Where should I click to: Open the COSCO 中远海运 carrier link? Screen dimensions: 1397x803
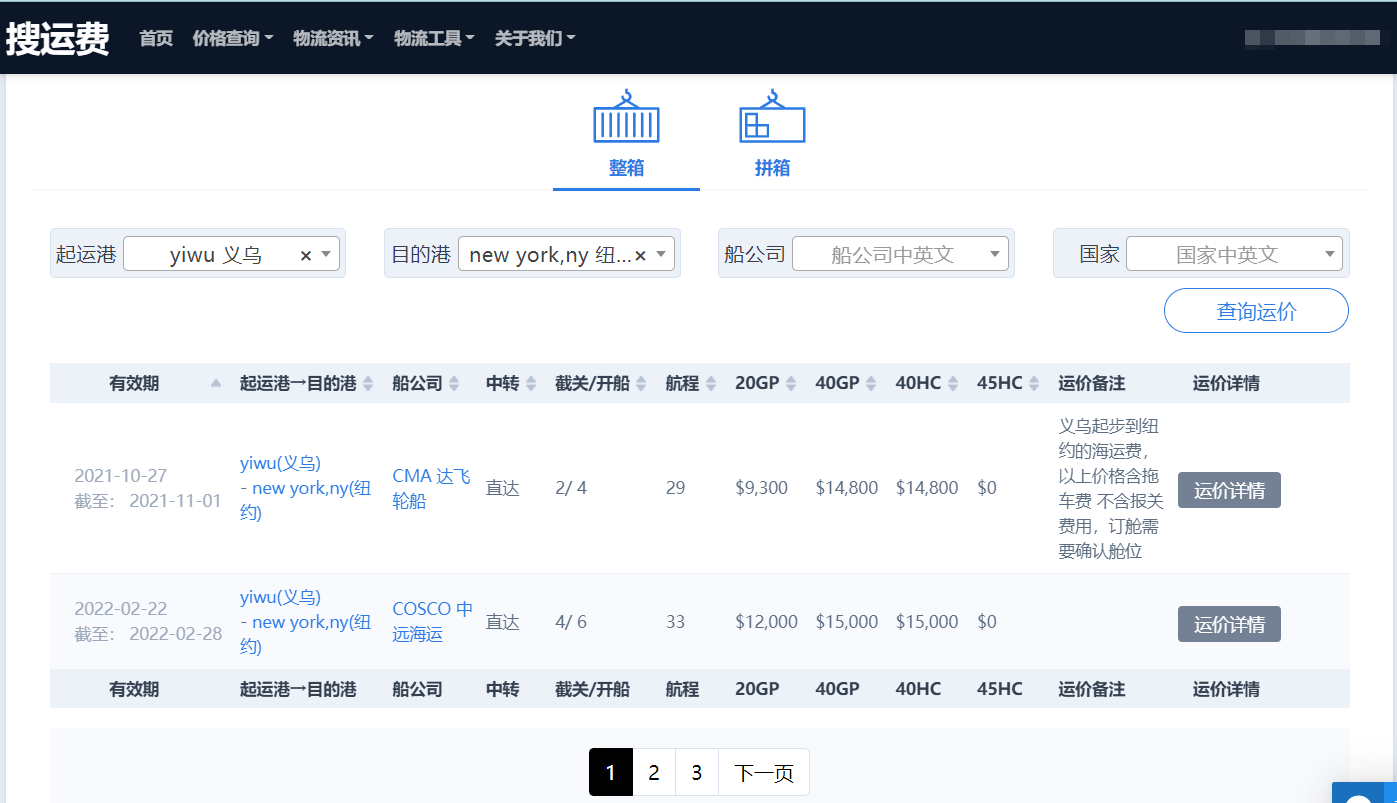click(x=432, y=622)
